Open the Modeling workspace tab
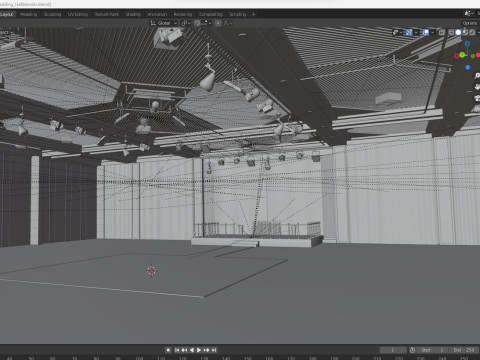Screen dimensions: 480x360 [28, 14]
